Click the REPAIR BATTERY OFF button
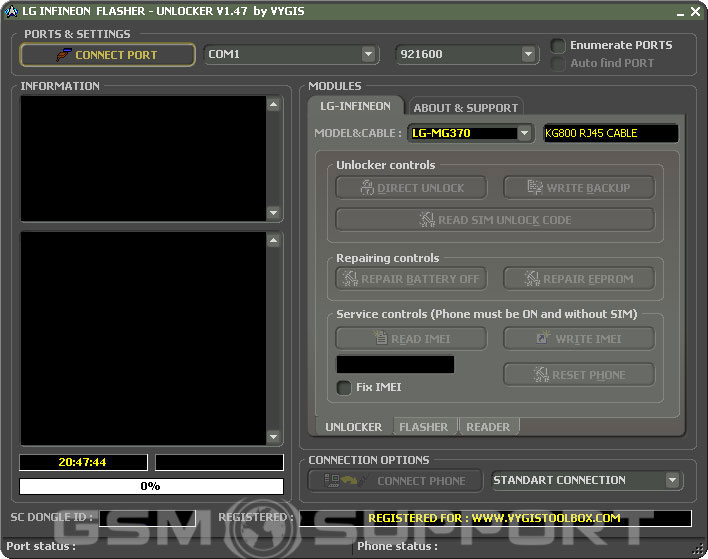The image size is (708, 559). [x=411, y=279]
